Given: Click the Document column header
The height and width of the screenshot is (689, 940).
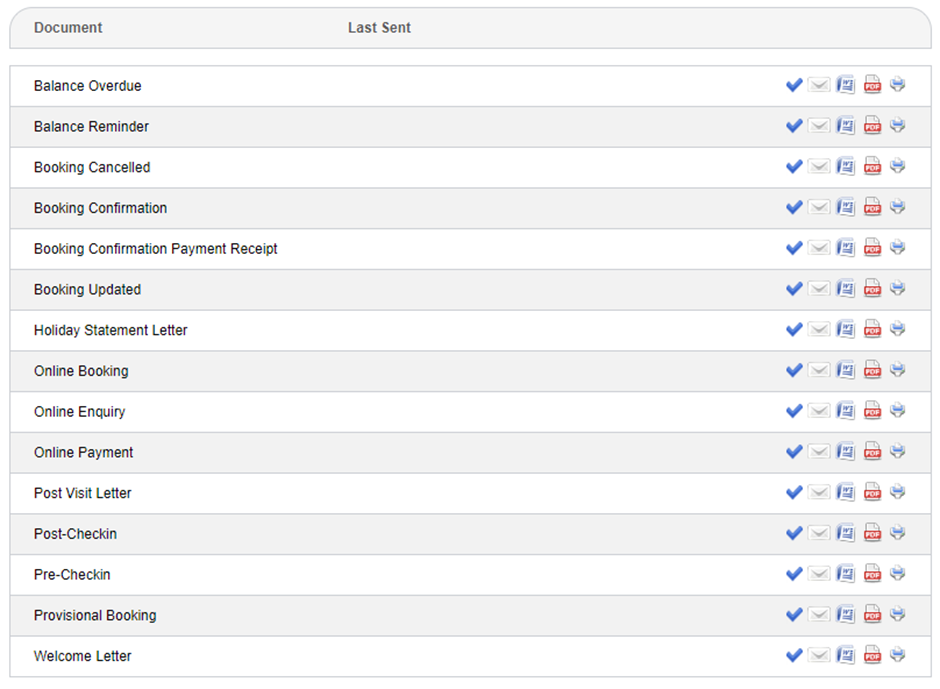Looking at the screenshot, I should coord(68,28).
